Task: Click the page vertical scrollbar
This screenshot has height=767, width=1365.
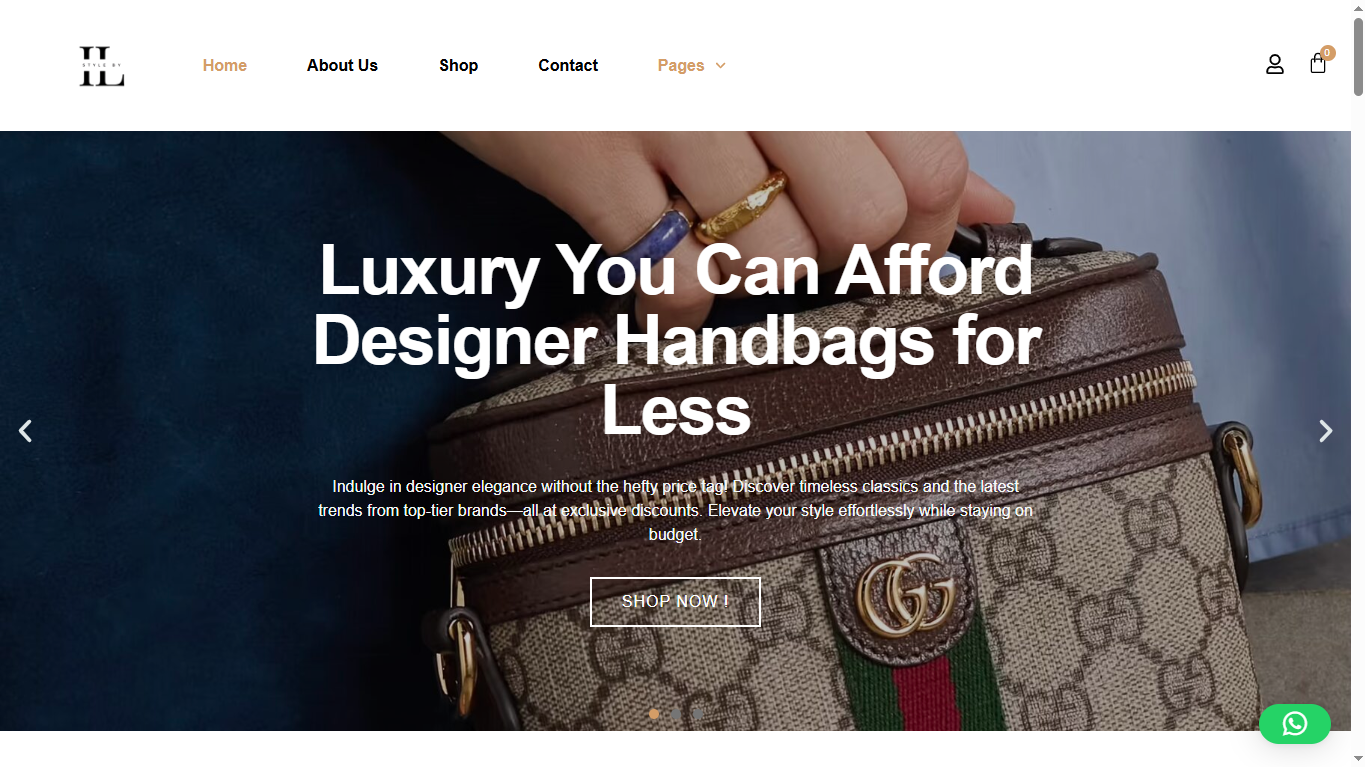Action: click(1358, 383)
